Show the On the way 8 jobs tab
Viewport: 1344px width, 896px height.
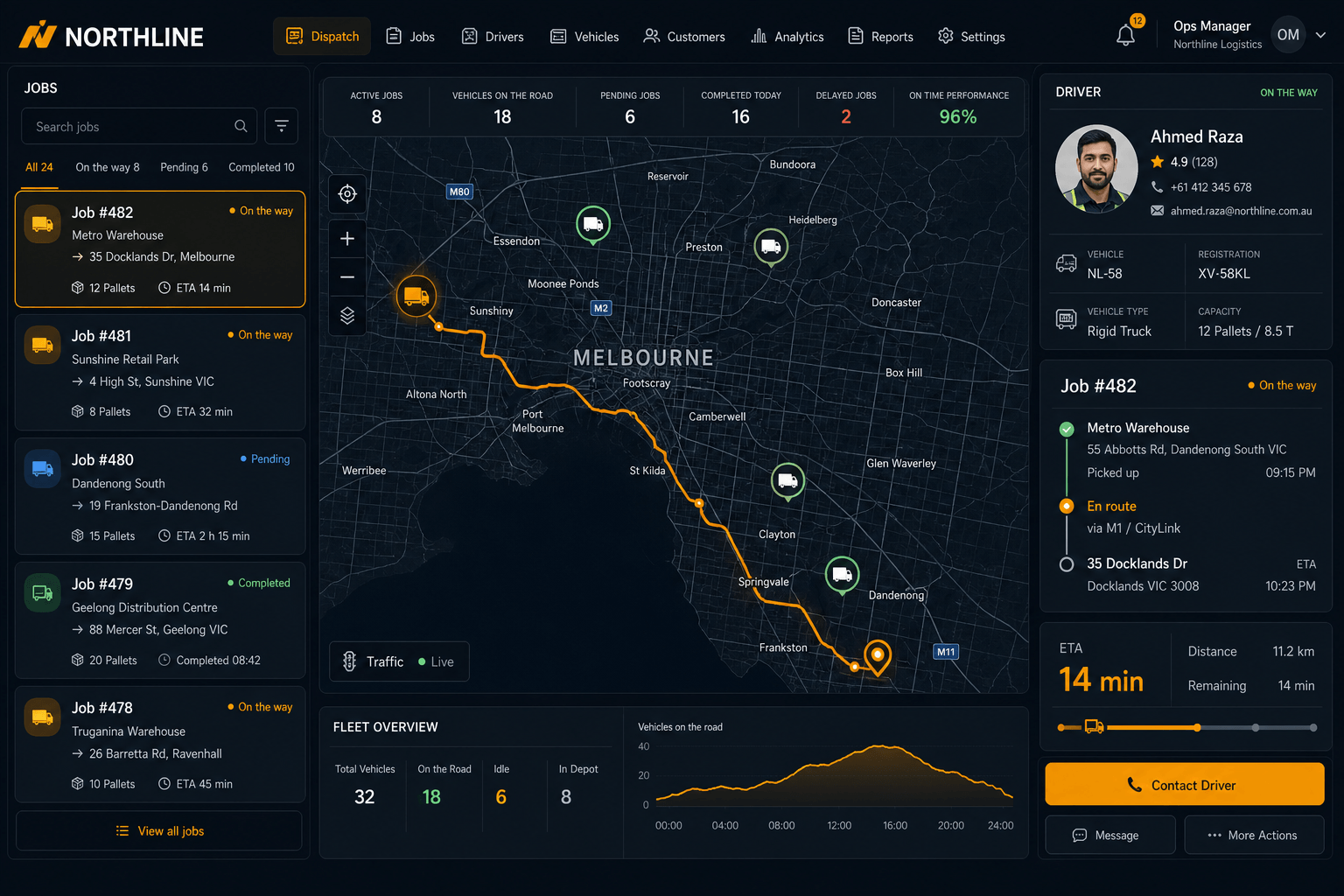click(108, 167)
